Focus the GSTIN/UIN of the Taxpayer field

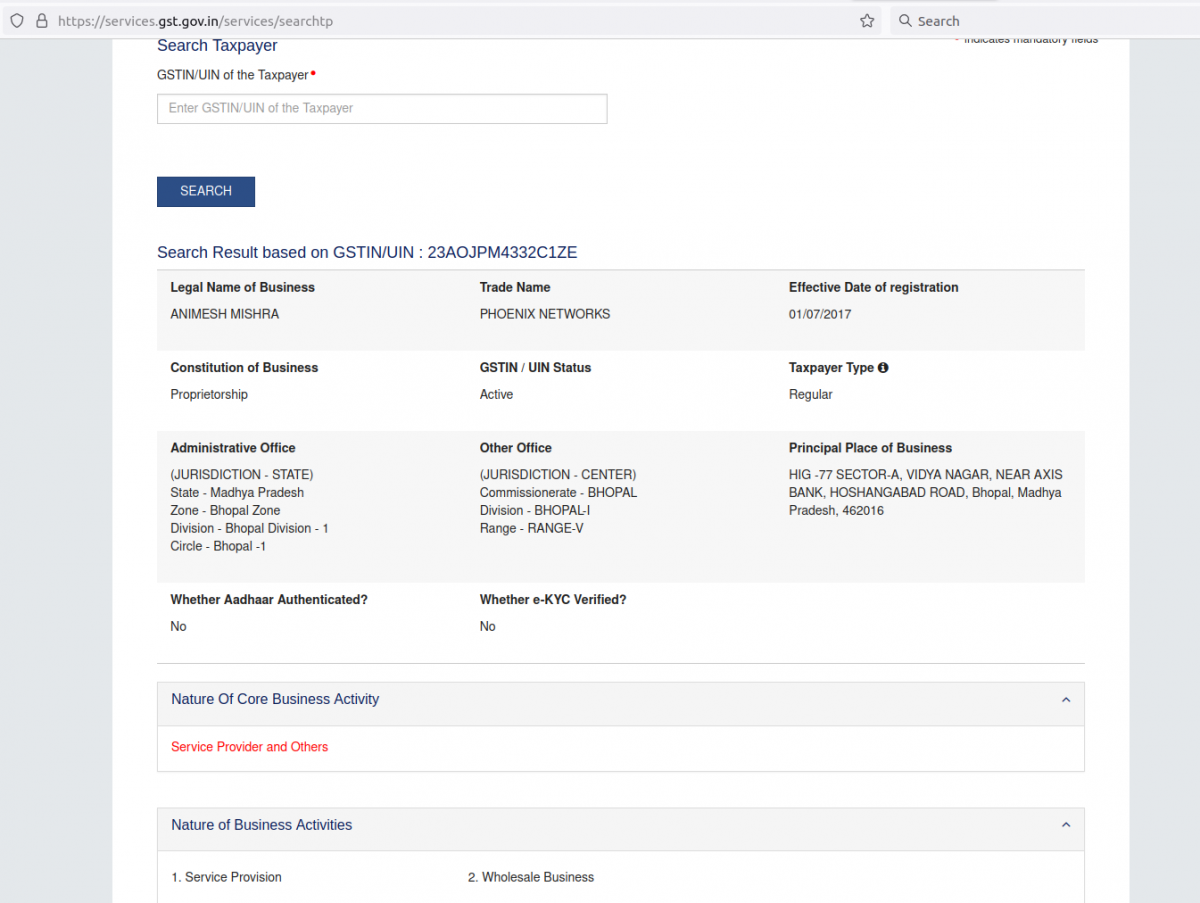382,109
